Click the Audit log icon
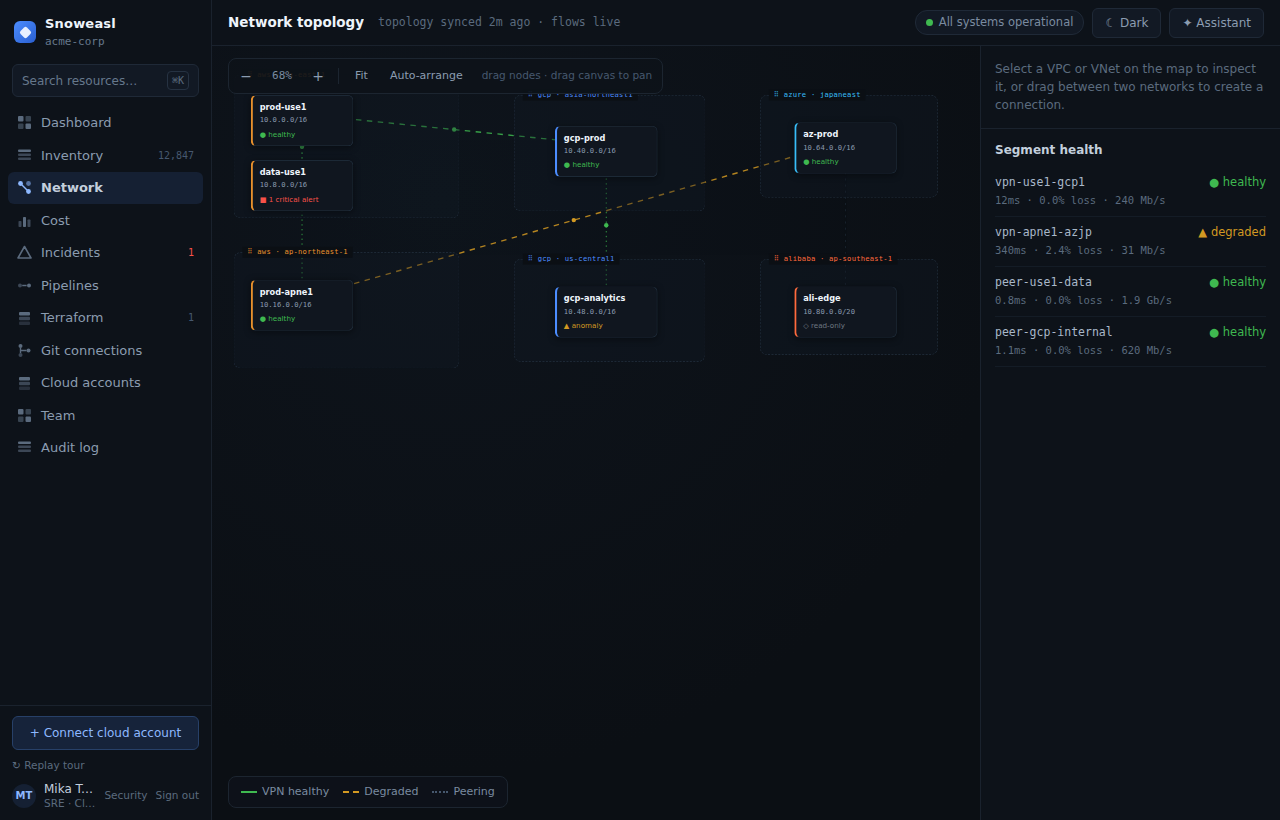The width and height of the screenshot is (1280, 820). pos(25,448)
